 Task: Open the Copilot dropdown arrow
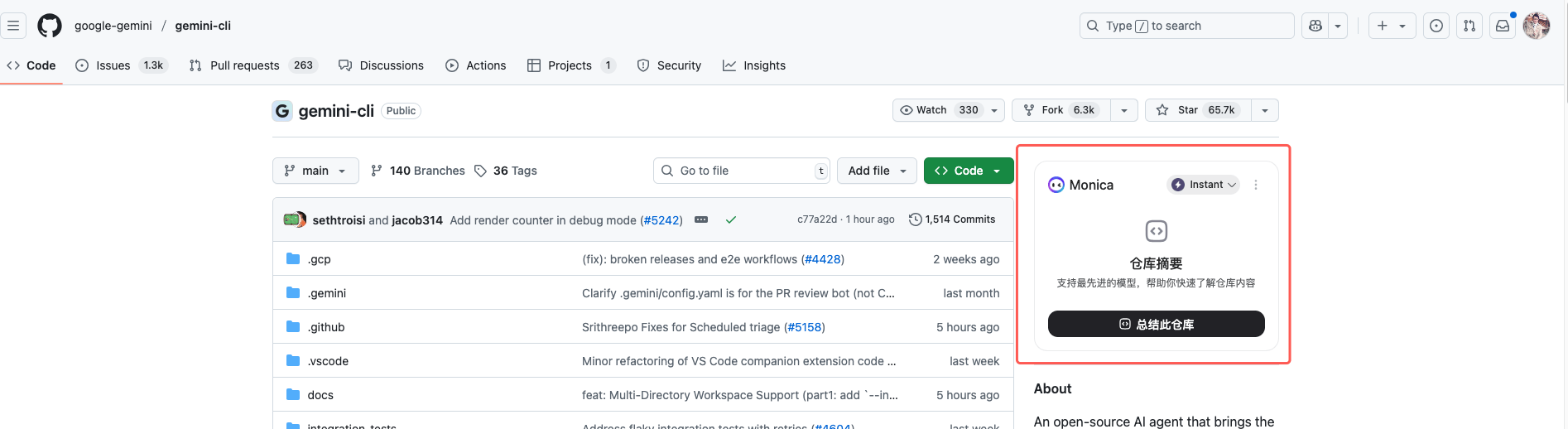(1338, 26)
